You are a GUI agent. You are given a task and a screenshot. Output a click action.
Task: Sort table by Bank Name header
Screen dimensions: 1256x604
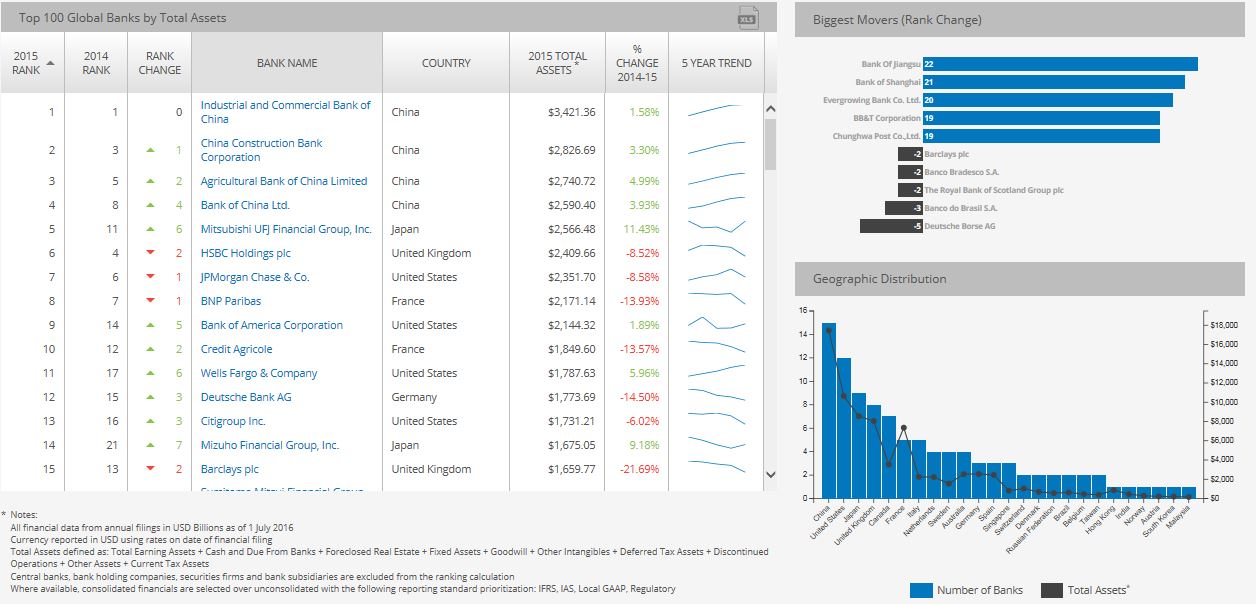[287, 63]
